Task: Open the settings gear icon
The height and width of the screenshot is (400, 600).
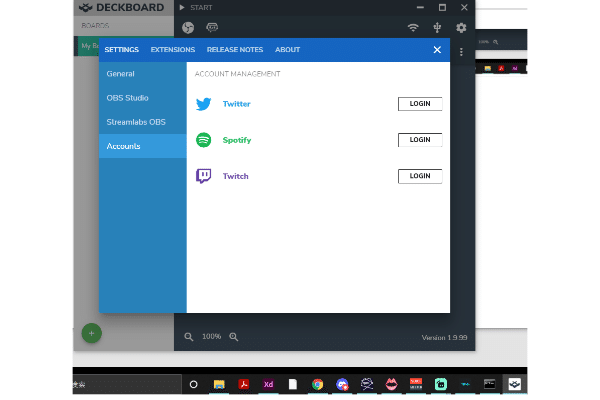Action: (x=461, y=28)
